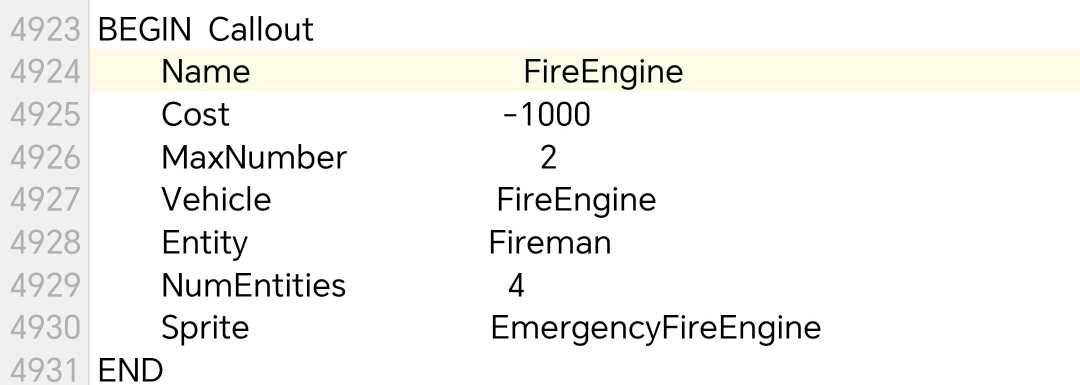Click line number 4931 in gutter
1080x385 pixels.
[45, 371]
